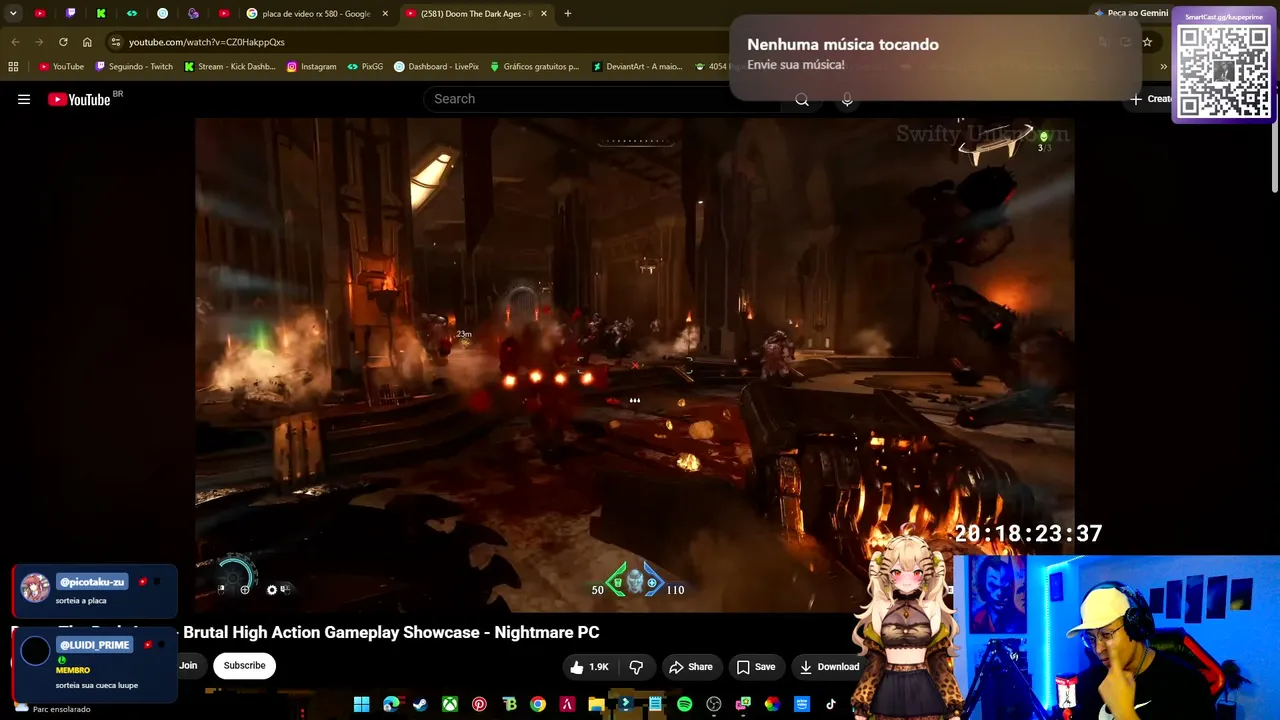The width and height of the screenshot is (1280, 720).
Task: Open a new browser tab
Action: pyautogui.click(x=568, y=14)
